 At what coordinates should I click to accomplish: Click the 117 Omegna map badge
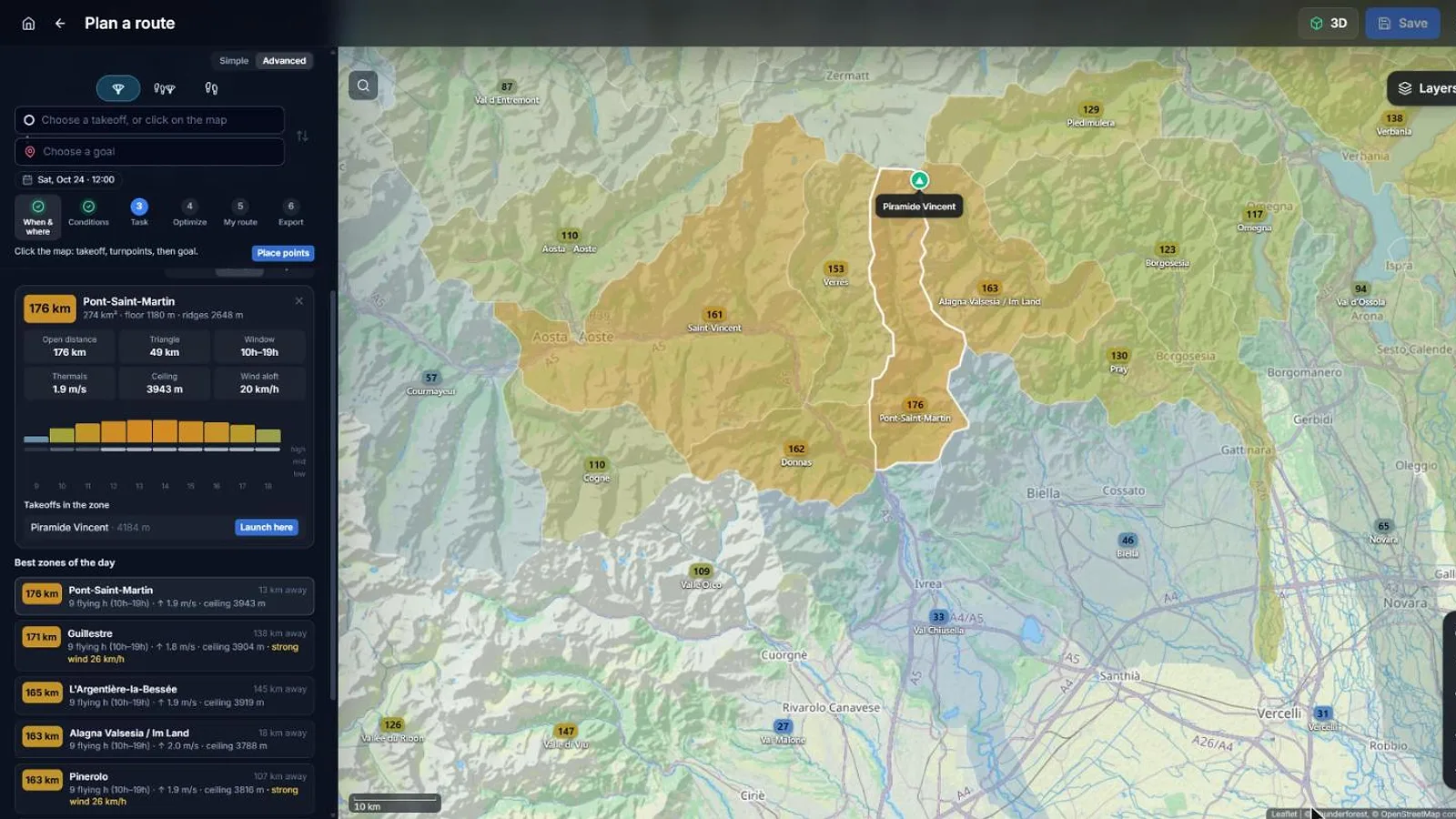(x=1255, y=215)
